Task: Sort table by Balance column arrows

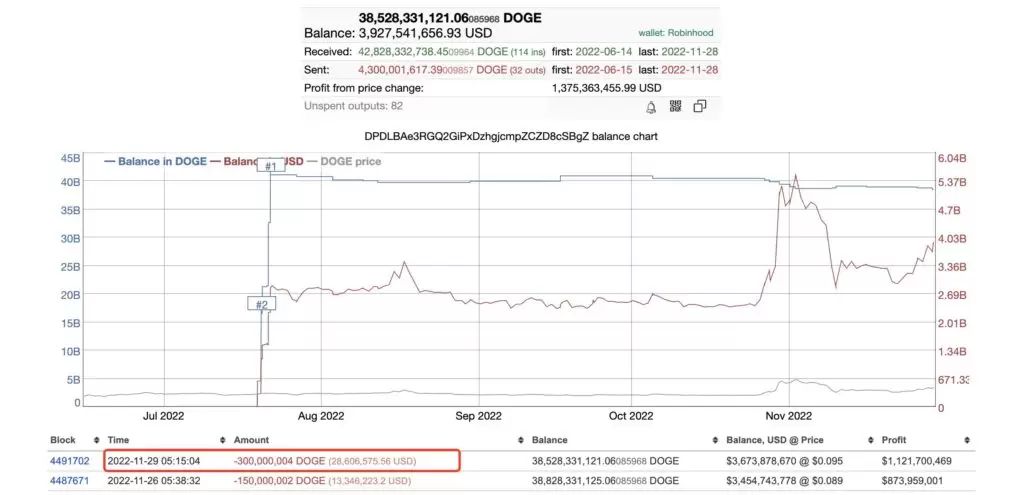Action: click(x=715, y=441)
